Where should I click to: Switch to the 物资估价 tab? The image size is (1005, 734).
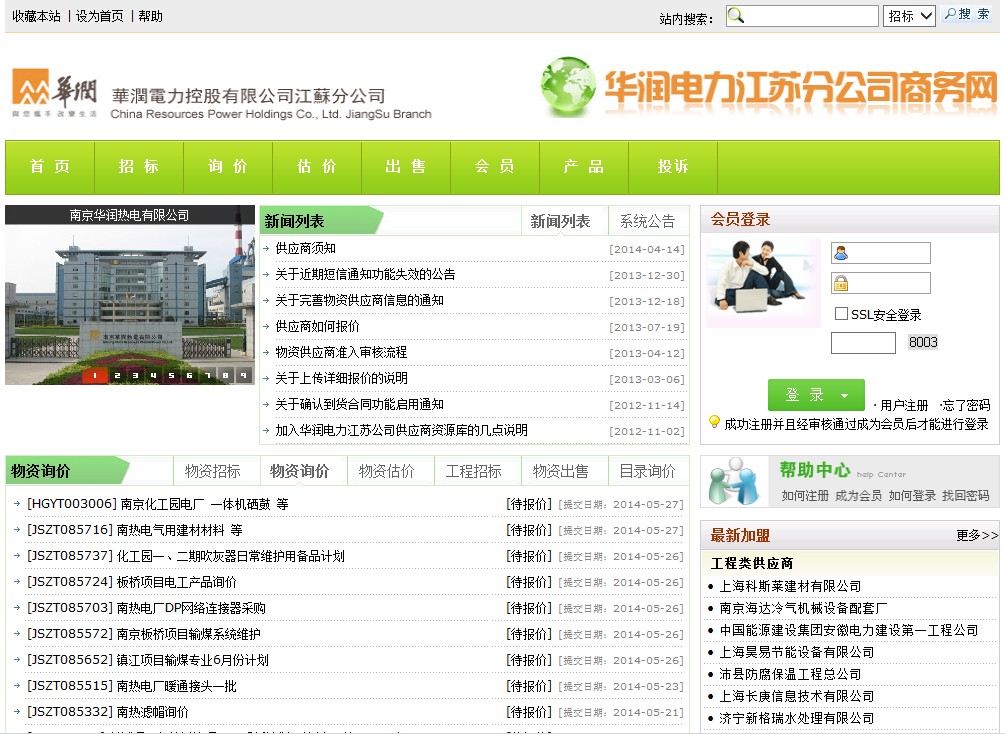point(387,471)
